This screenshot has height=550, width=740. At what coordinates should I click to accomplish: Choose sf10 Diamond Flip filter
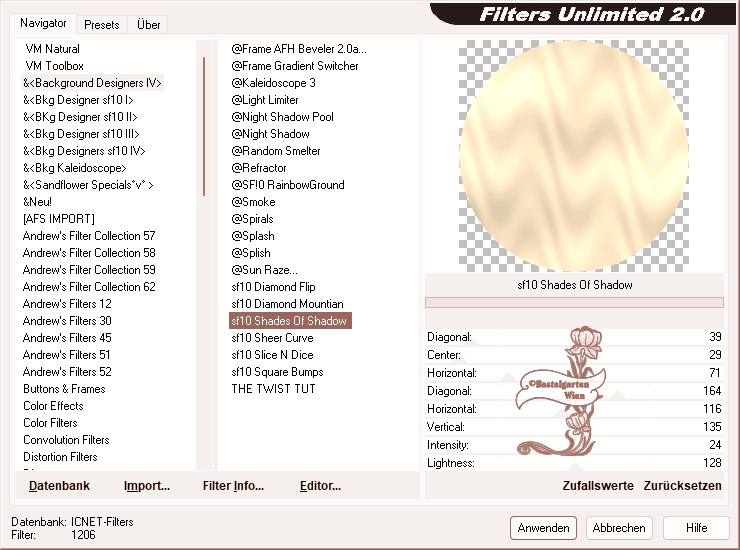point(273,287)
